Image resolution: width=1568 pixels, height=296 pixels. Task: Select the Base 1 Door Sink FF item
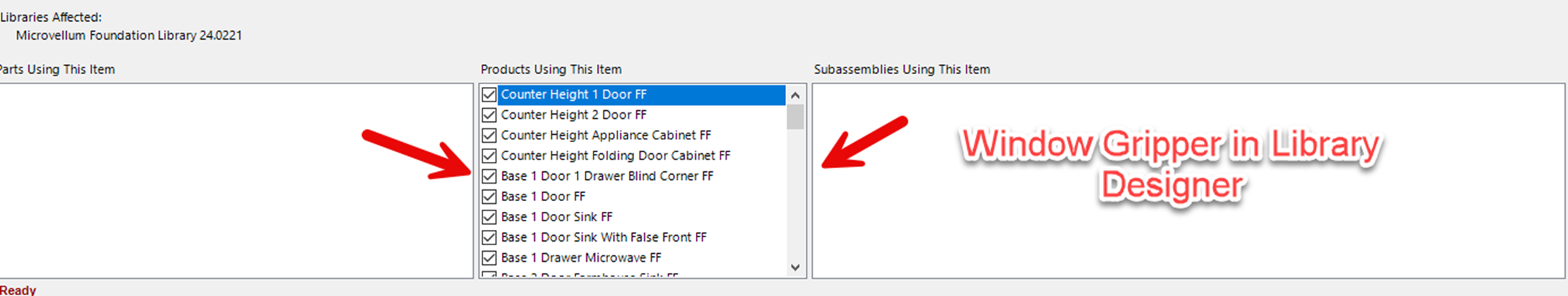(557, 217)
